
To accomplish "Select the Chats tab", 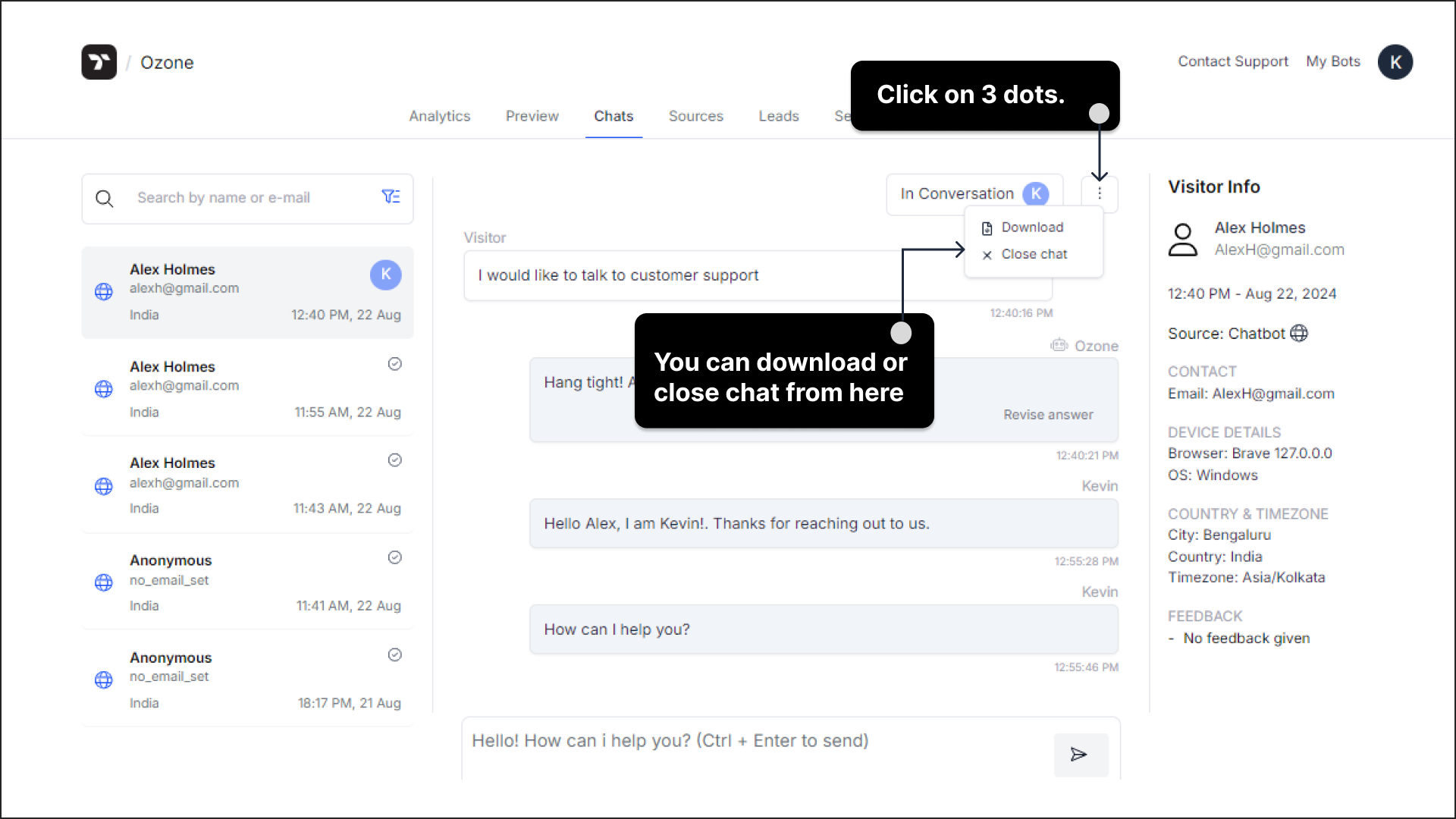I will [613, 116].
